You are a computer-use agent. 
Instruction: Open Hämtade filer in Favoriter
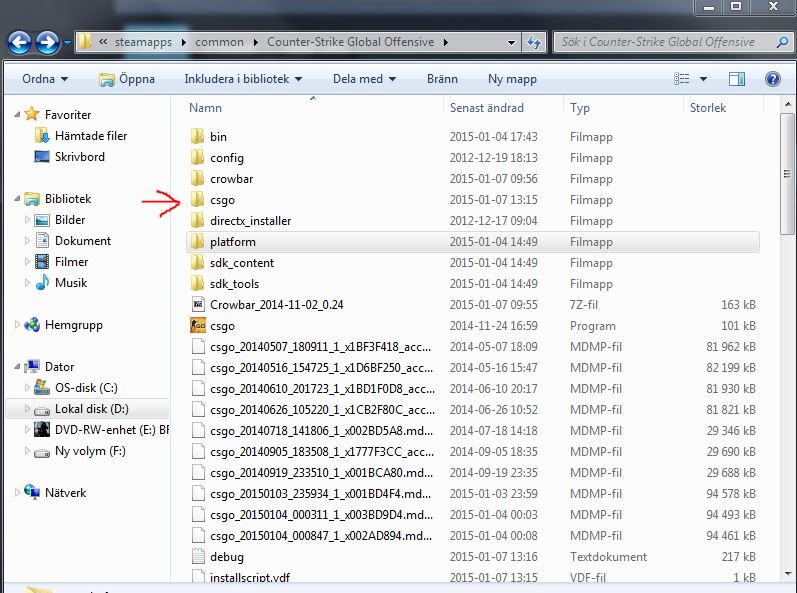pos(91,136)
